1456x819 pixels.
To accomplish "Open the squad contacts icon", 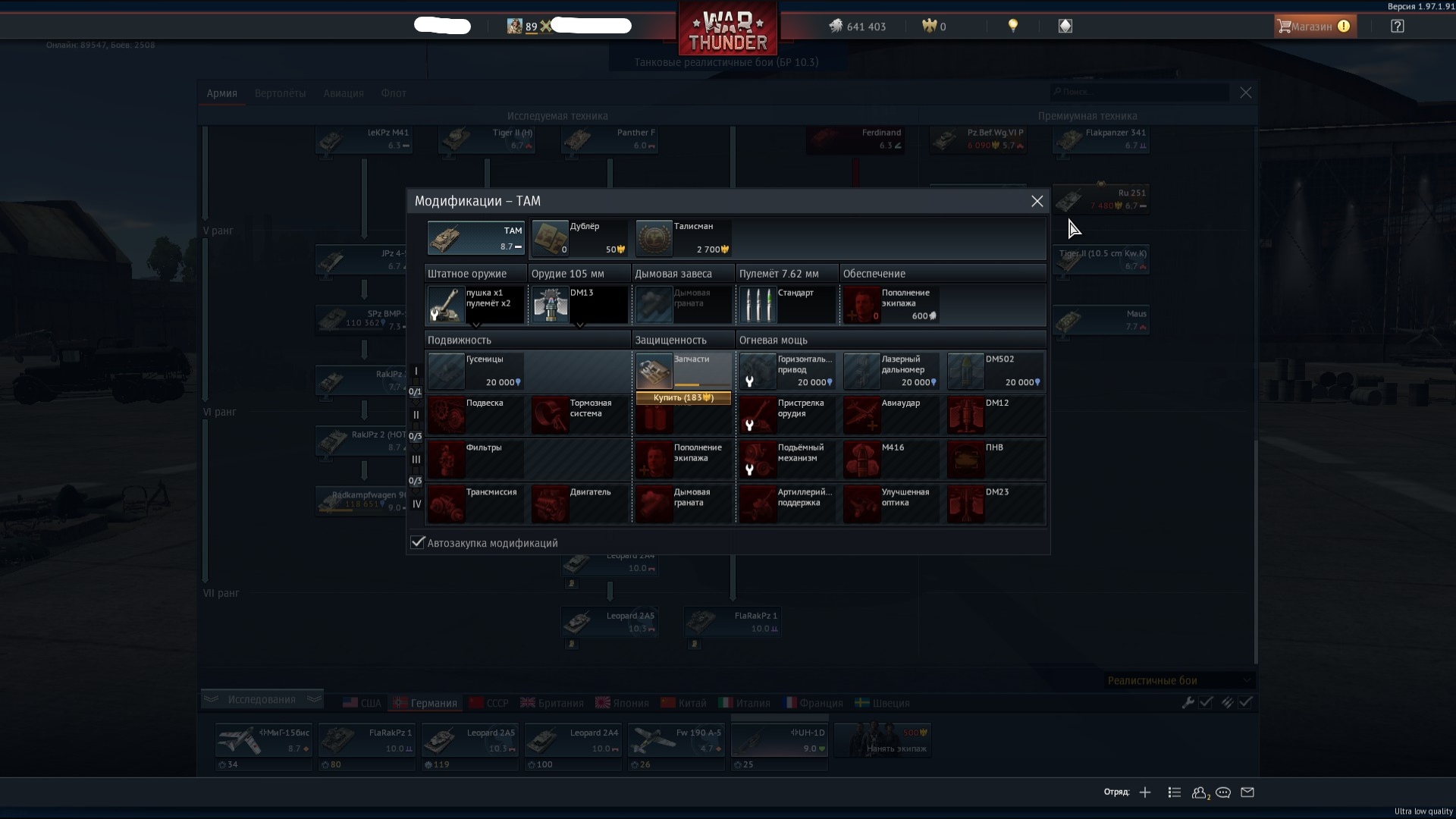I will tap(1200, 792).
